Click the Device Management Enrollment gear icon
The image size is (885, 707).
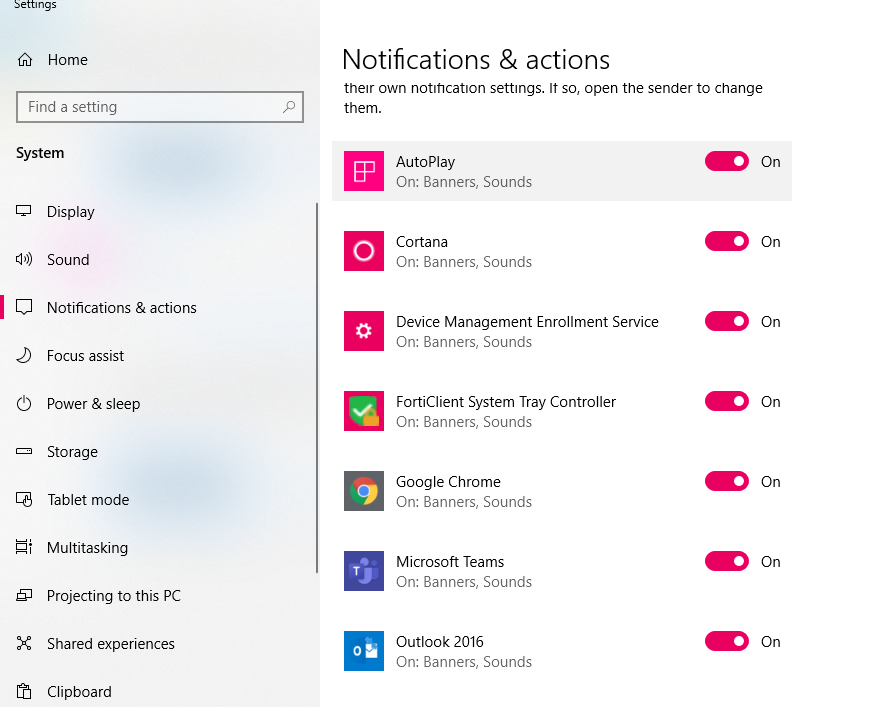coord(364,331)
